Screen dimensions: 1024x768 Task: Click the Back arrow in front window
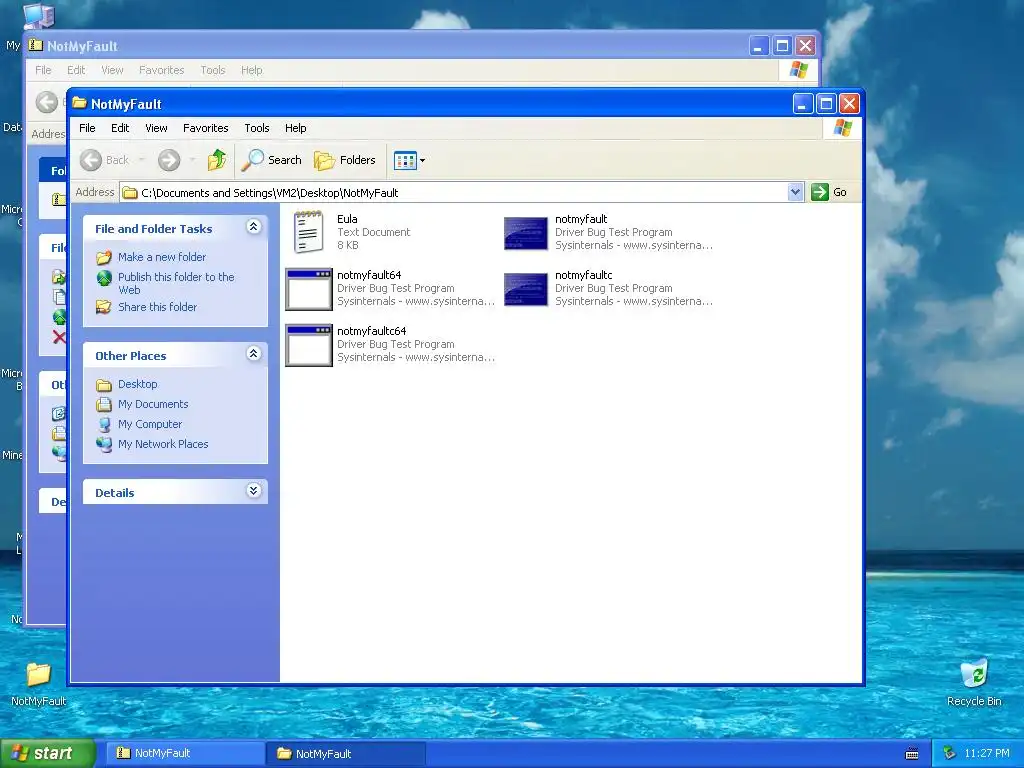91,160
